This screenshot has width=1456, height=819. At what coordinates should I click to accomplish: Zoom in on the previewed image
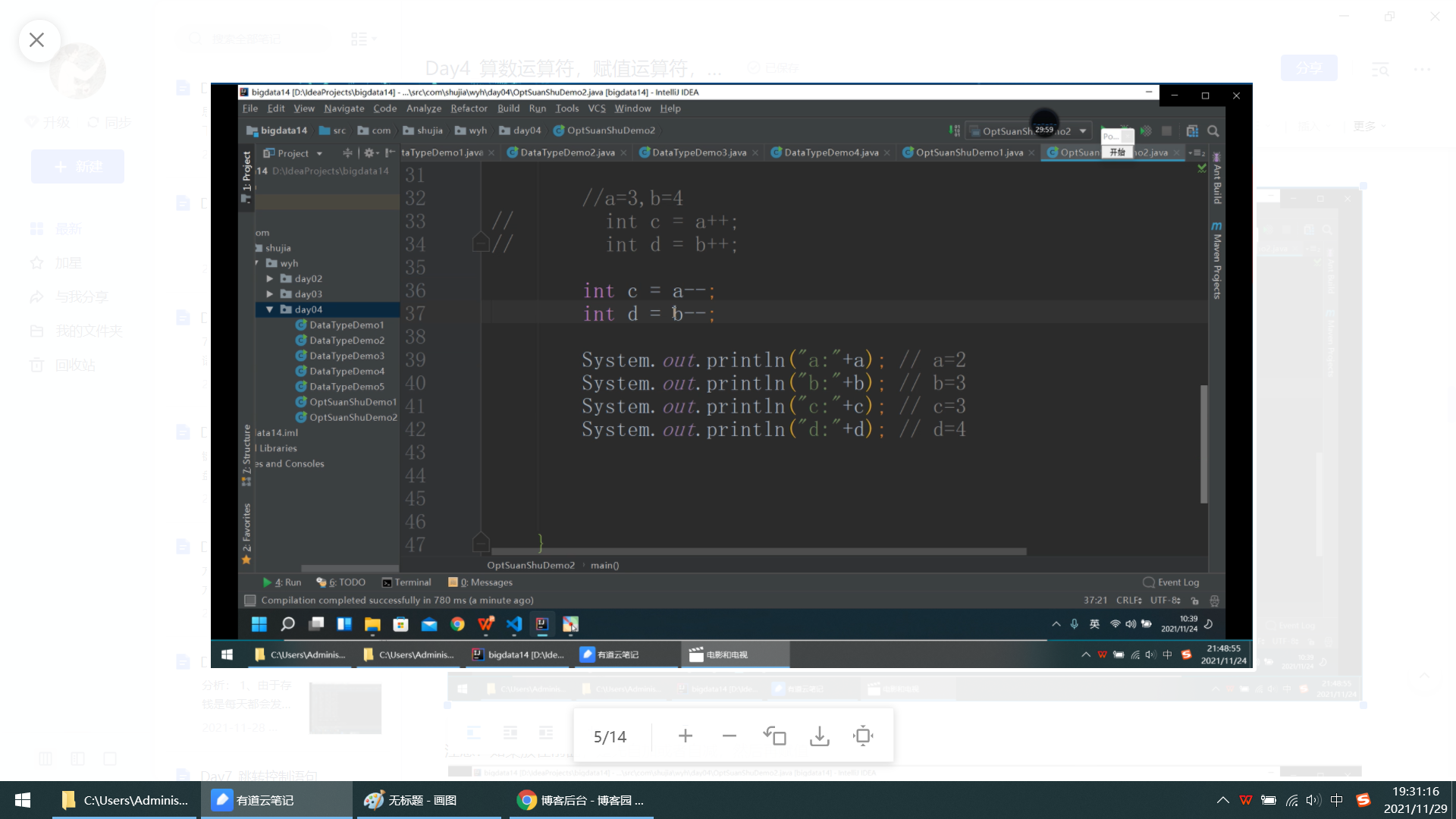coord(685,736)
